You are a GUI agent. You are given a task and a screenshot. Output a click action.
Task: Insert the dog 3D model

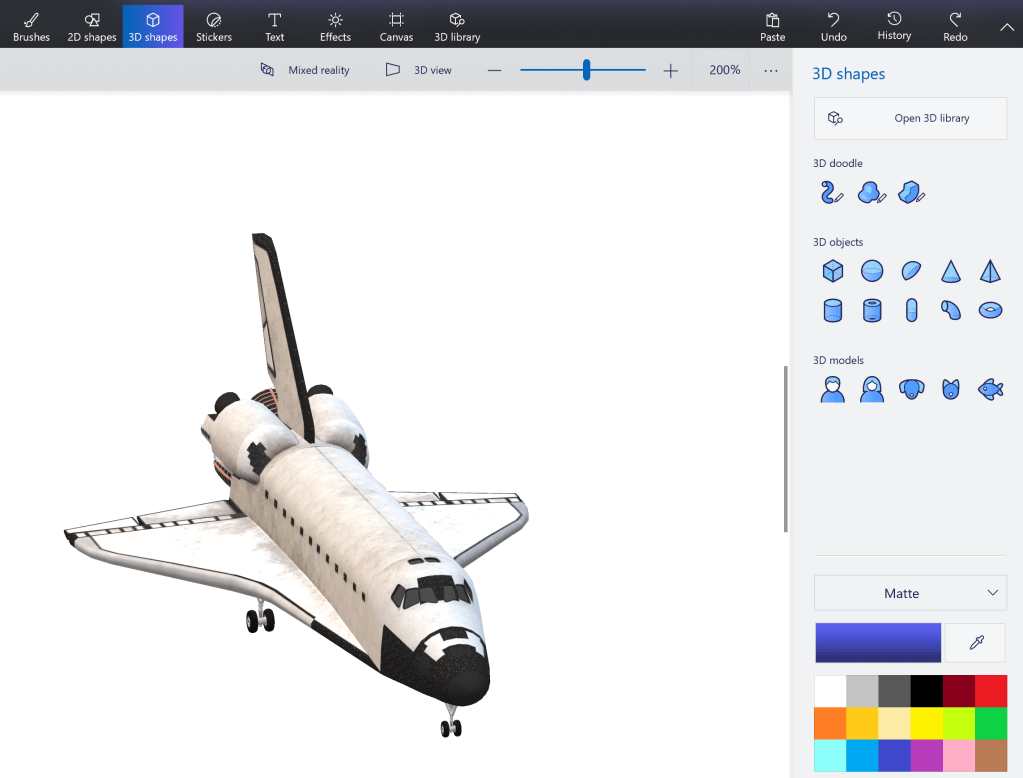[x=911, y=389]
